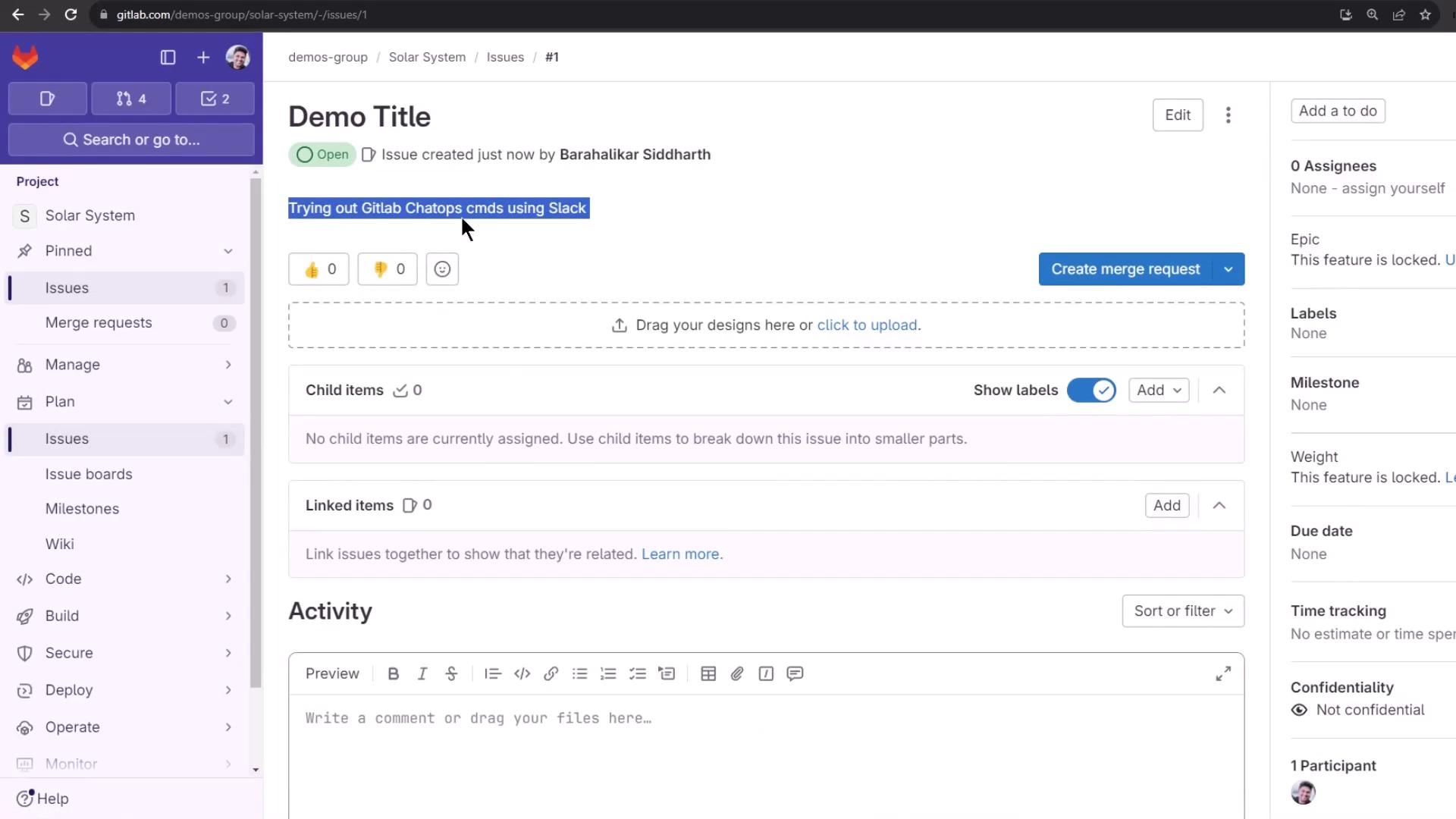1456x819 pixels.
Task: Click the Edit issue button
Action: coord(1177,115)
